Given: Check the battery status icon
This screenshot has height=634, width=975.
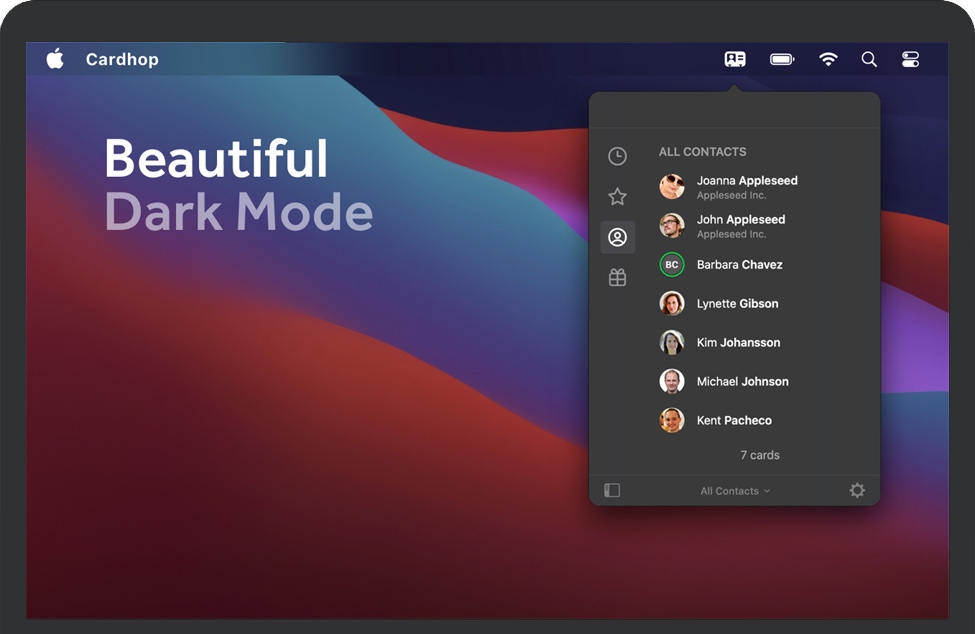Looking at the screenshot, I should point(782,59).
